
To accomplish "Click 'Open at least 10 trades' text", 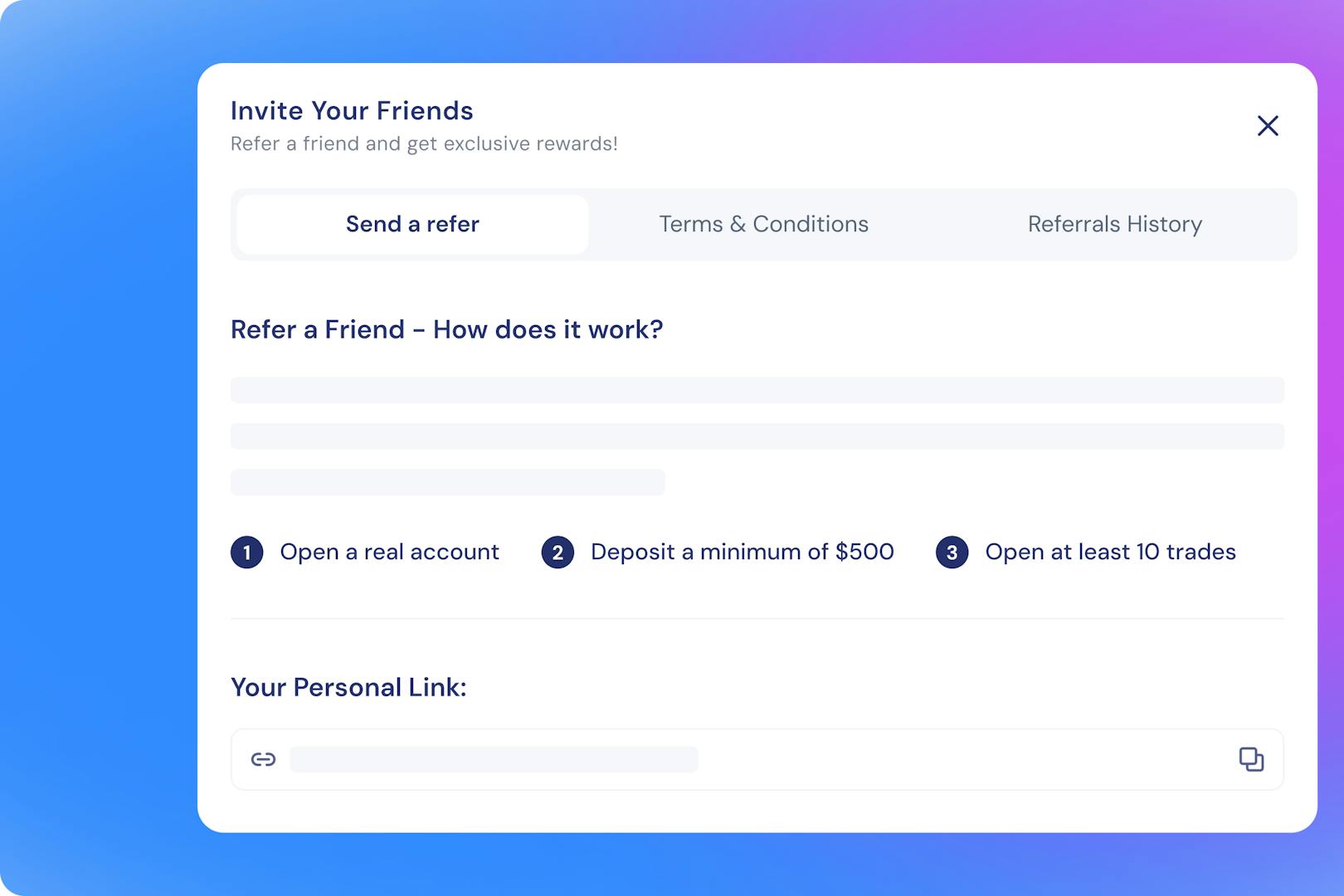I will tap(1110, 552).
